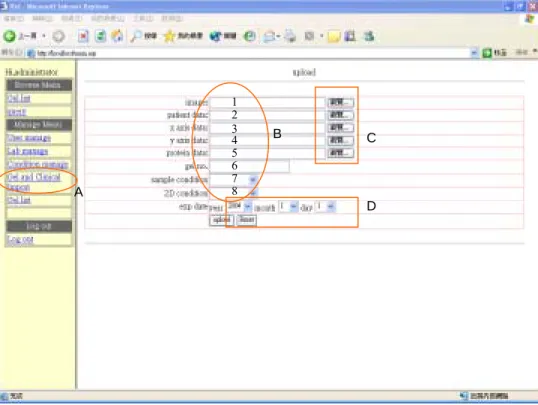Click the Reset form button

coord(246,220)
